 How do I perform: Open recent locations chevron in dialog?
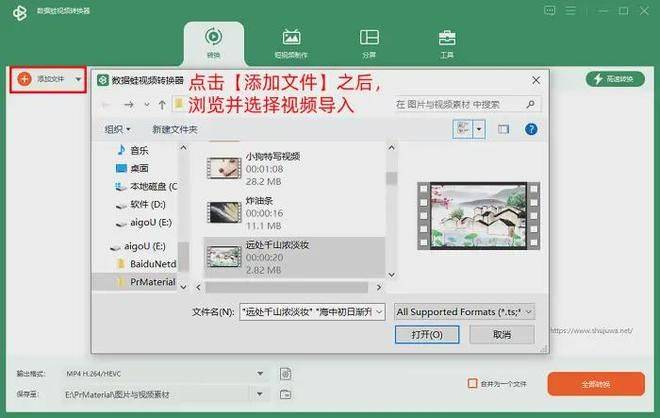pyautogui.click(x=146, y=104)
